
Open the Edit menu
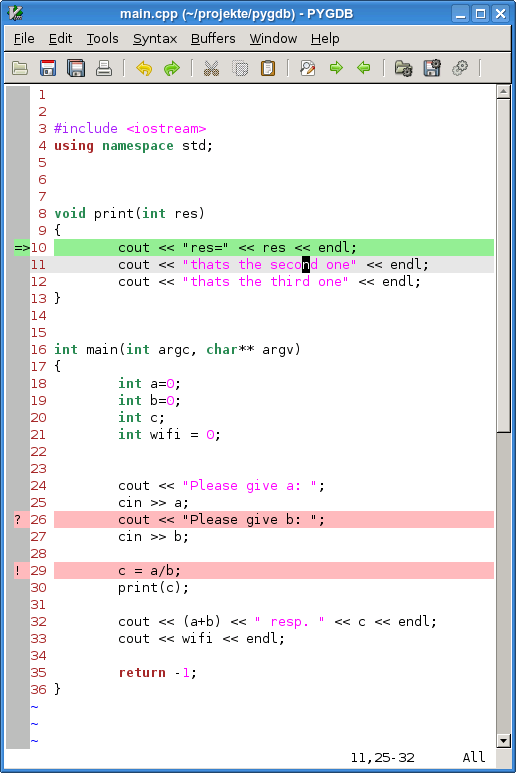click(x=60, y=38)
